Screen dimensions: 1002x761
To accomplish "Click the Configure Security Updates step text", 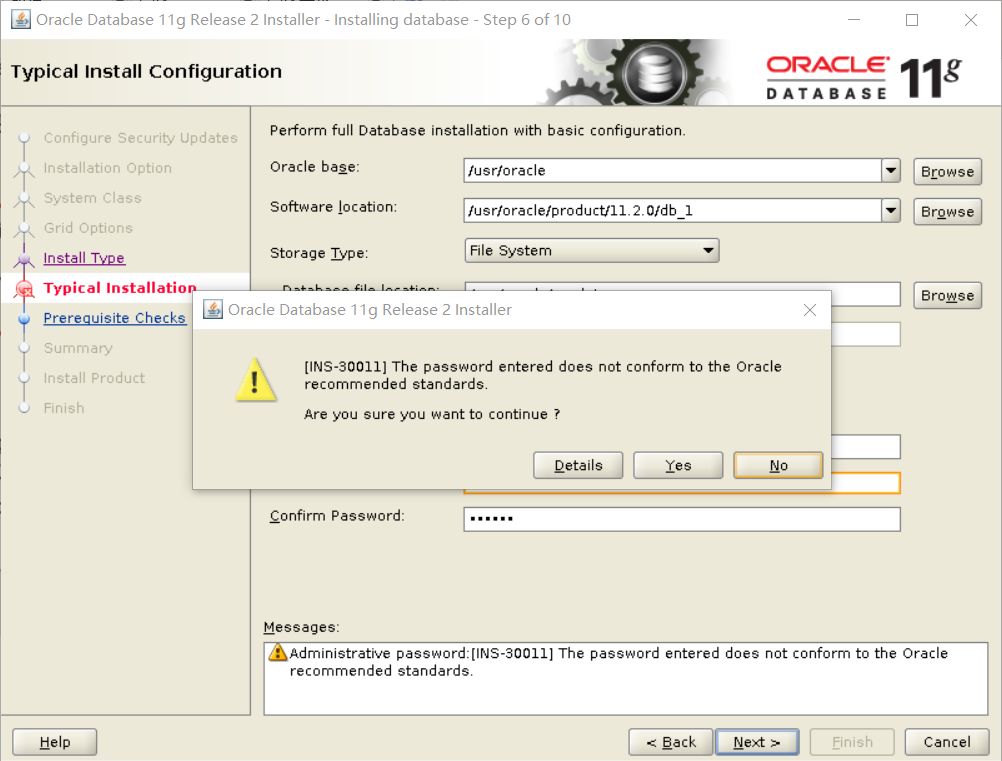I will tap(141, 137).
